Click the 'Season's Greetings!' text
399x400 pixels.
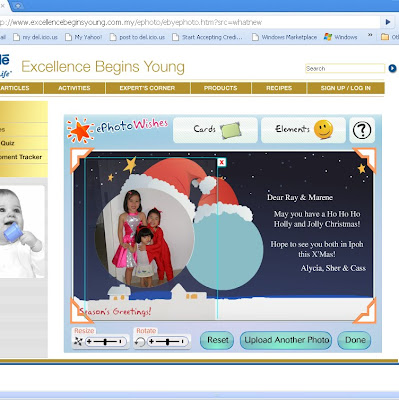pyautogui.click(x=115, y=311)
